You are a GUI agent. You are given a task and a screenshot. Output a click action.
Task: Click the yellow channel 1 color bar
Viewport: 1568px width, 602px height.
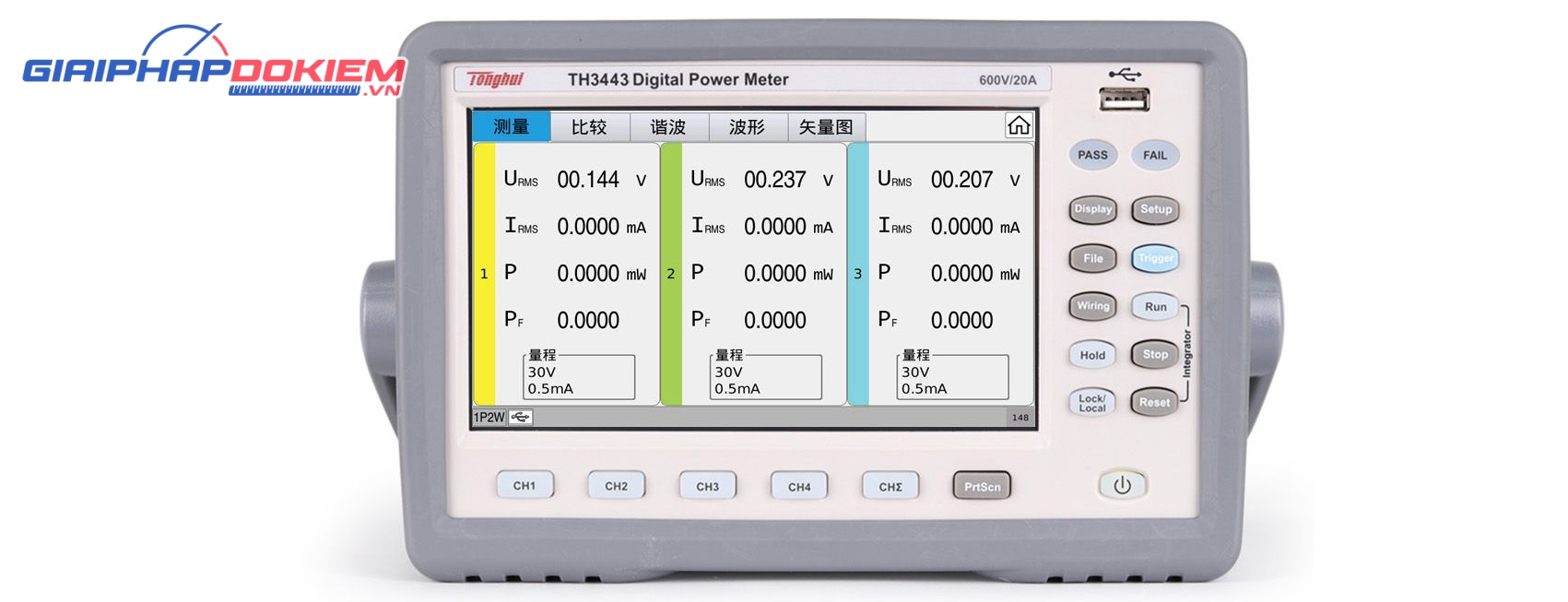pyautogui.click(x=485, y=274)
